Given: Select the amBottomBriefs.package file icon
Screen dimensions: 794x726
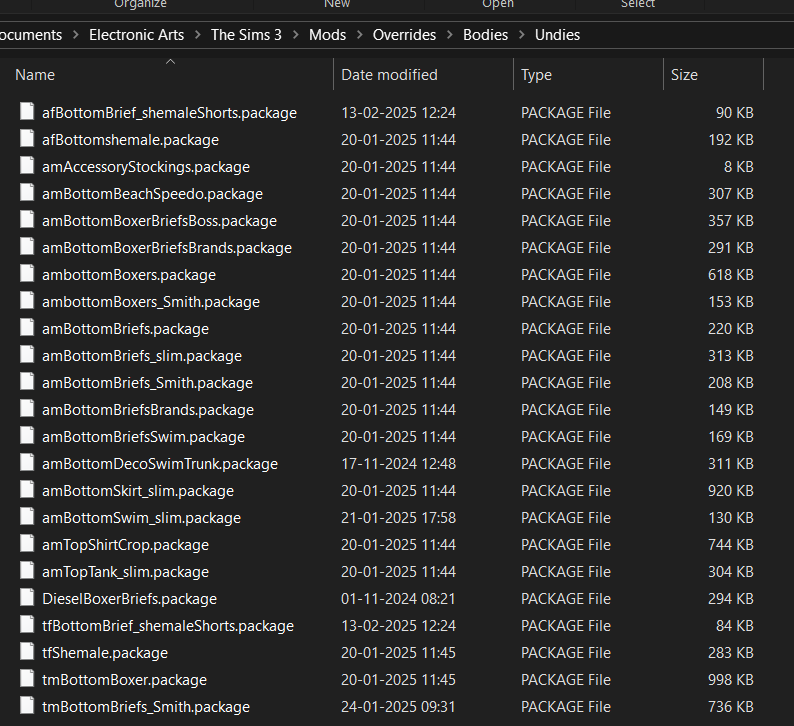Looking at the screenshot, I should click(x=27, y=328).
